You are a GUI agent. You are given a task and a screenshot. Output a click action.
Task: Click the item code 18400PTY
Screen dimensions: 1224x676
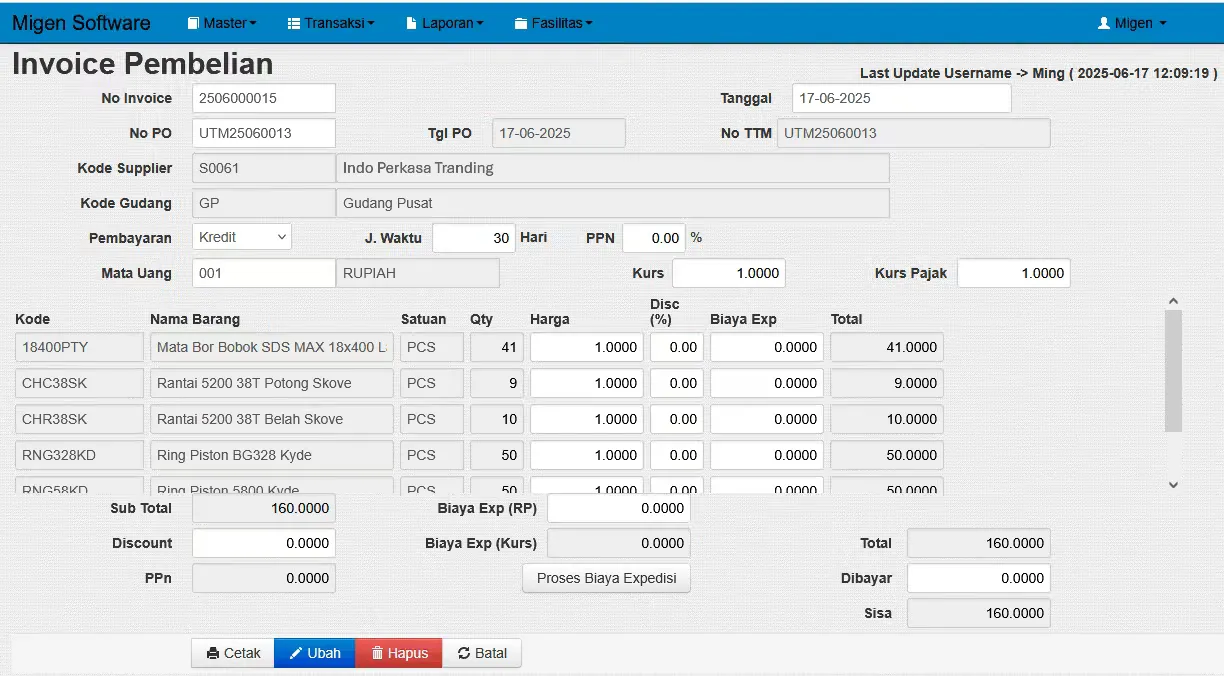tap(80, 347)
